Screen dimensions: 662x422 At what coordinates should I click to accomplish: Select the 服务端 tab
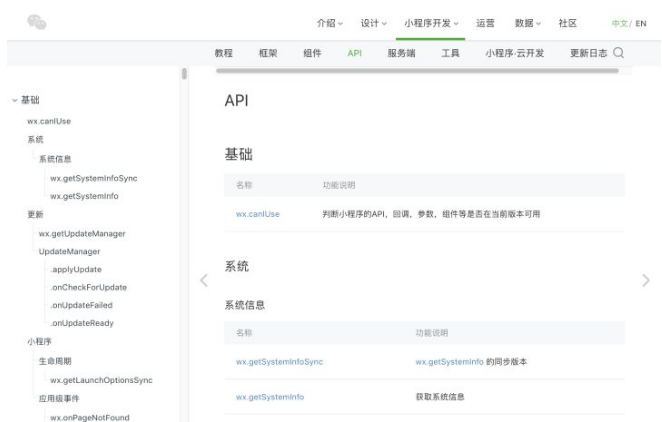[402, 53]
